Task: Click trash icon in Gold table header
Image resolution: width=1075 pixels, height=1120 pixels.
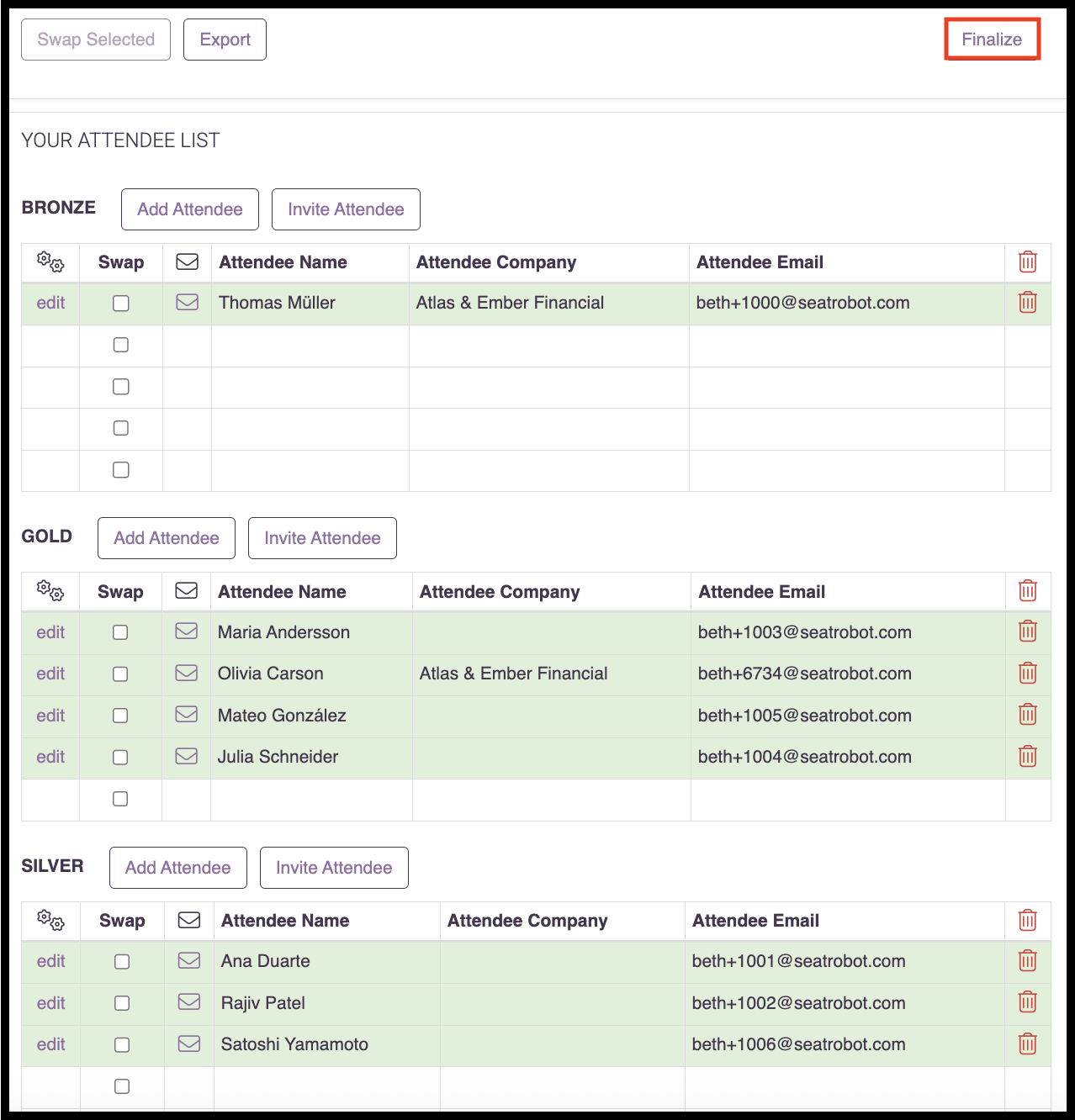Action: click(x=1028, y=591)
